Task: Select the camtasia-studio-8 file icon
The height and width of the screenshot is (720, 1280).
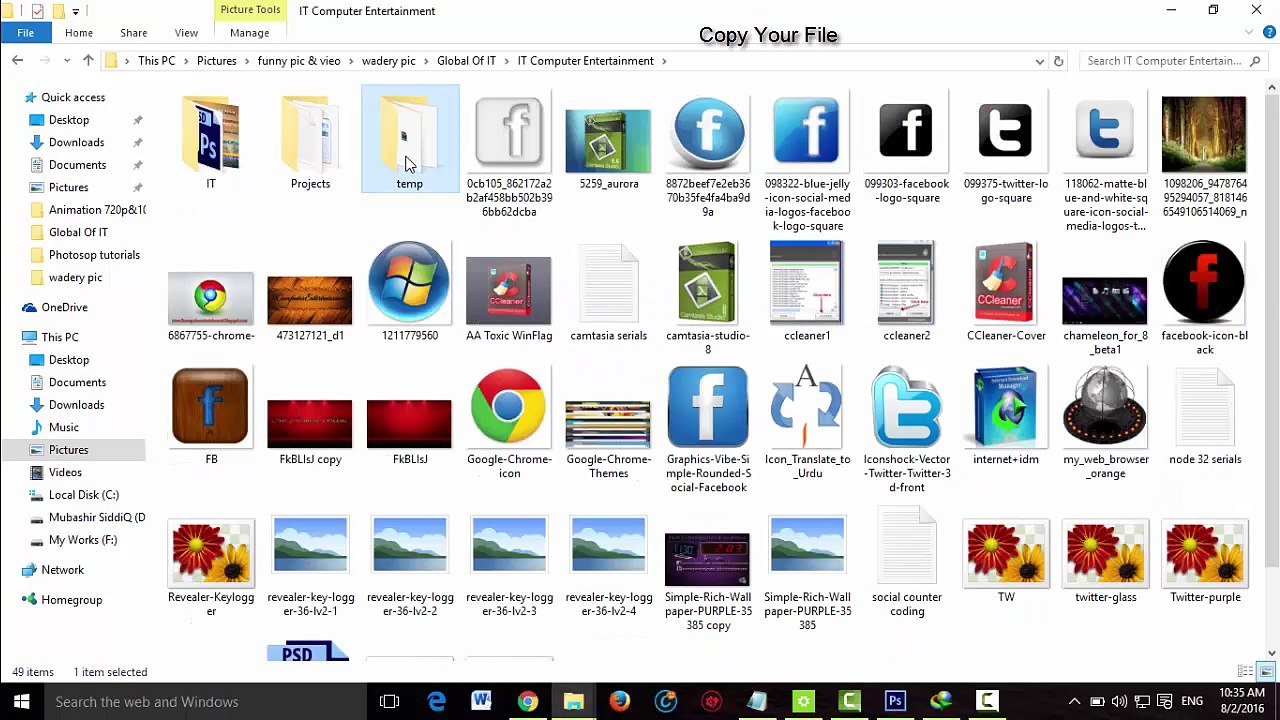Action: pos(708,284)
